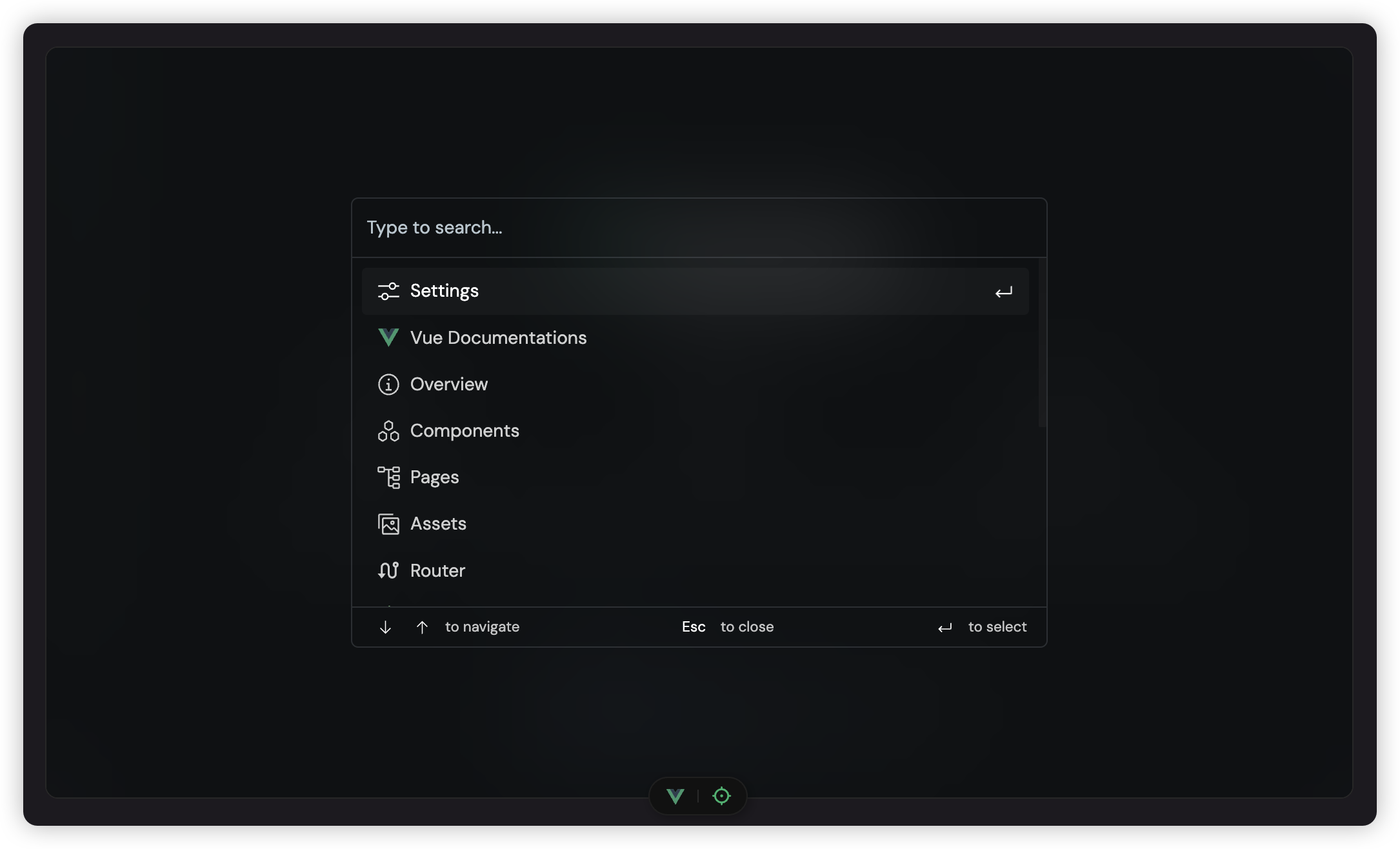
Task: Click the target/crosshair icon at bottom
Action: click(x=722, y=795)
